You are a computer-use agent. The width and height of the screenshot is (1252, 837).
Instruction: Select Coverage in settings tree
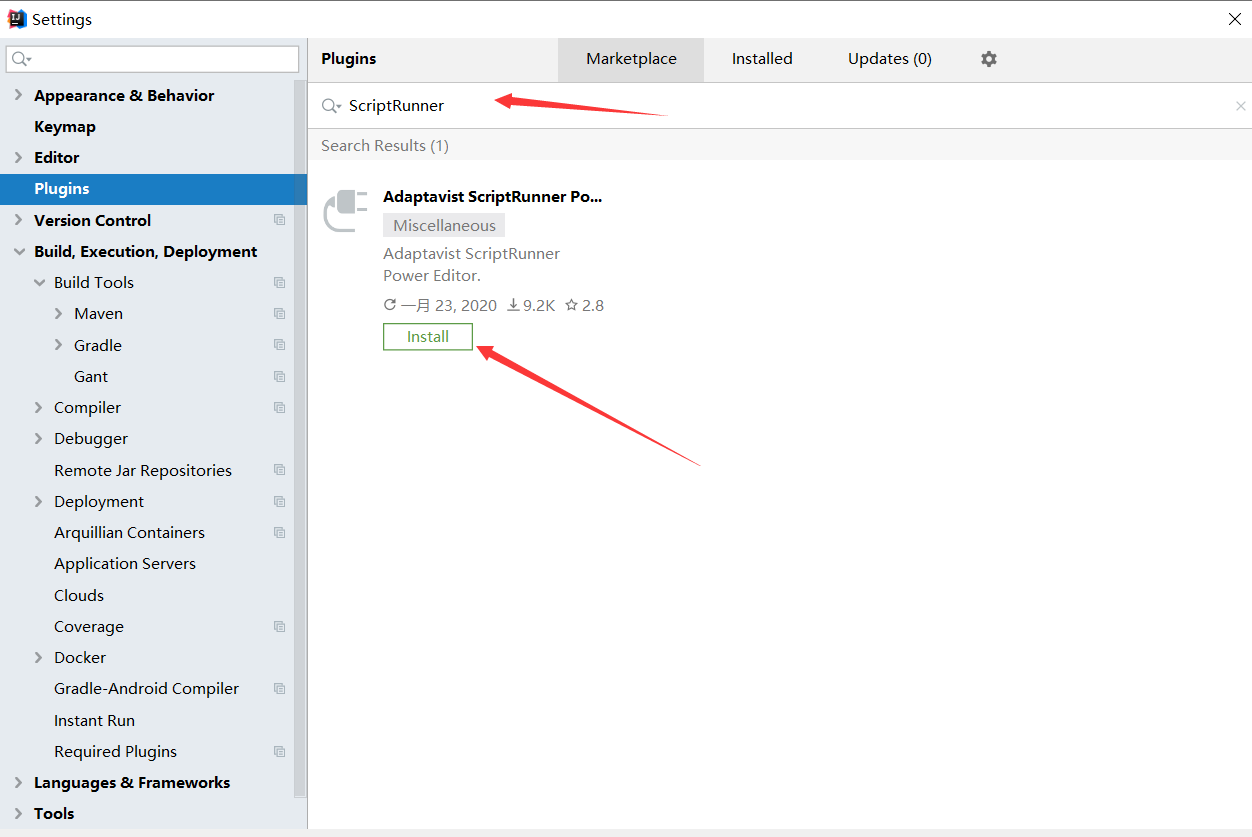(89, 627)
